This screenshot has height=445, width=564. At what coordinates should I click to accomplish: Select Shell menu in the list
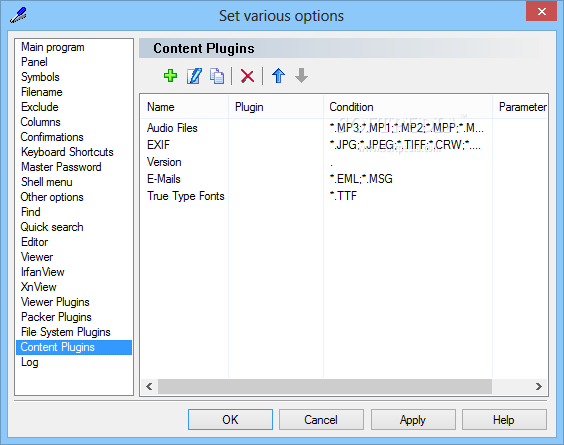[46, 182]
